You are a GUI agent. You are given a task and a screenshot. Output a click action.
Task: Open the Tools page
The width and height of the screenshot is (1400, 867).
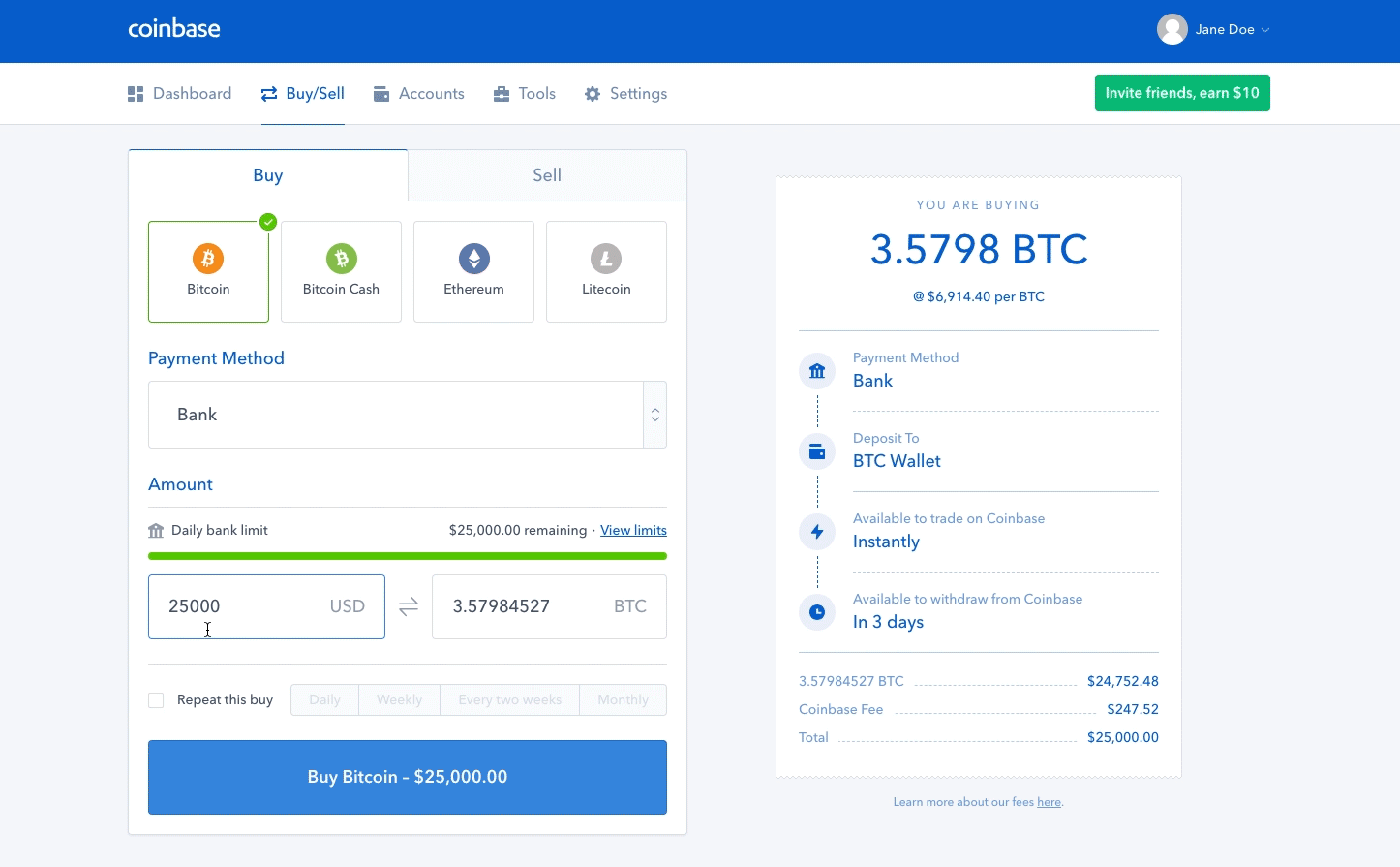click(525, 94)
